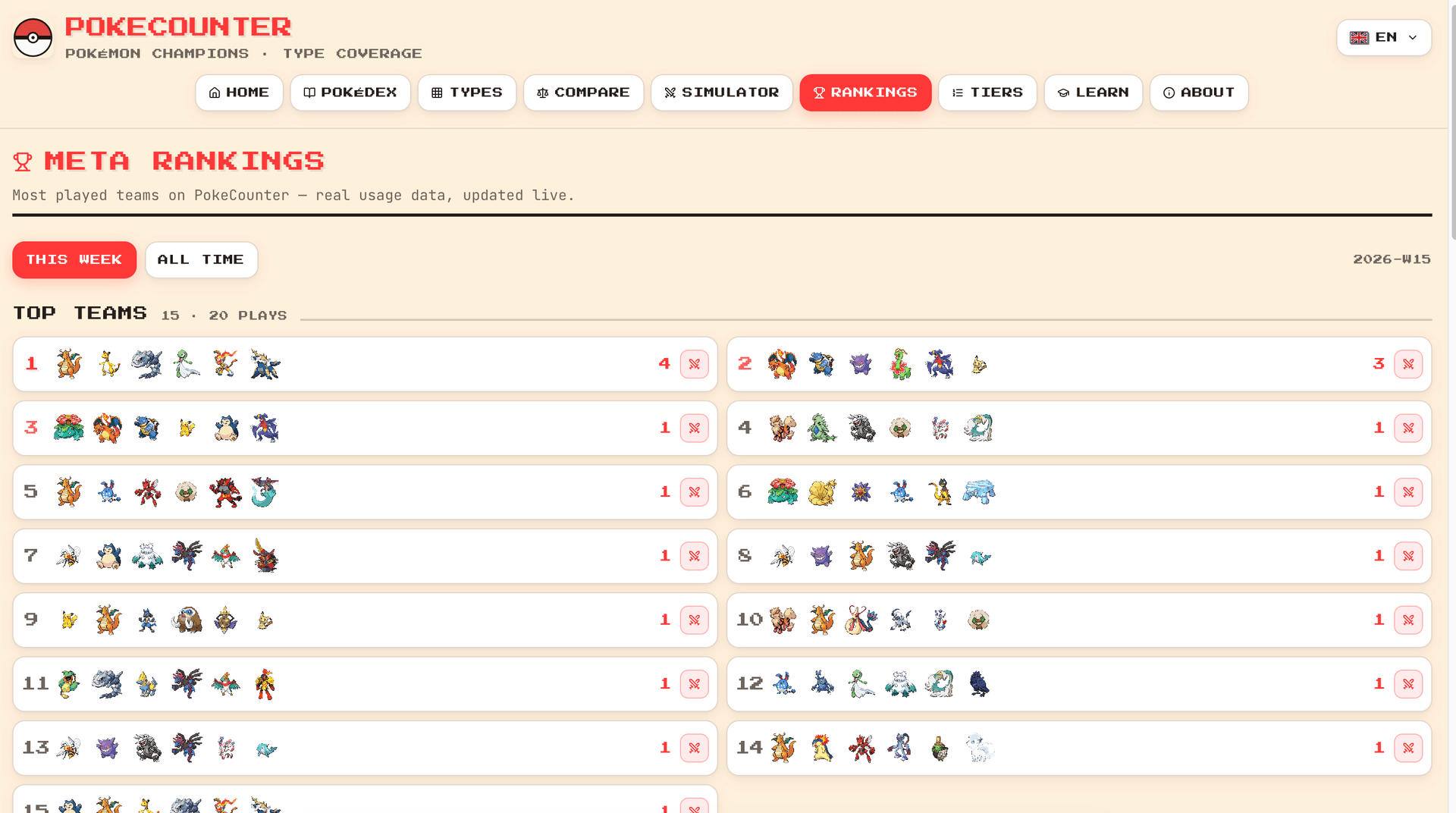Click simulate icon for team rank 1

(694, 365)
